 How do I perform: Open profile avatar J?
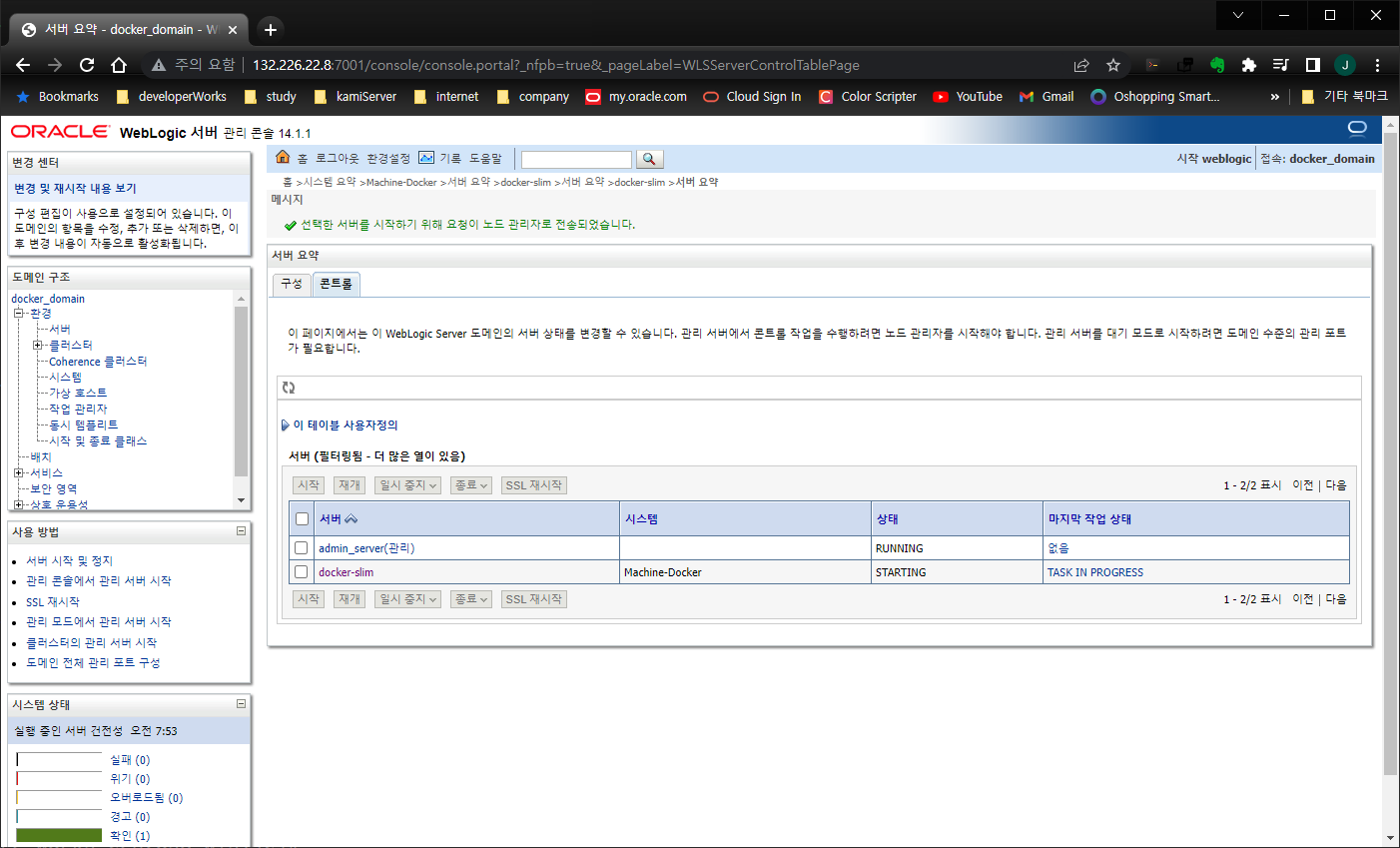(1345, 65)
